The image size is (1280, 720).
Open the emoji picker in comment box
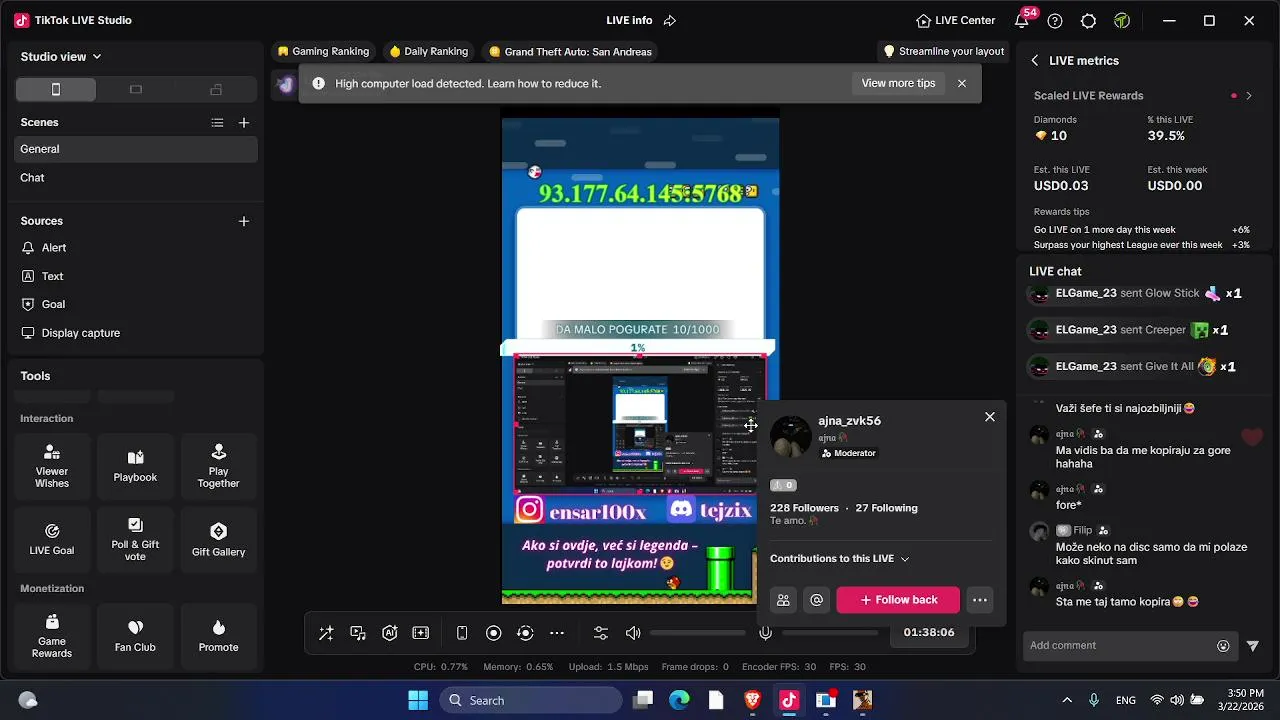point(1223,646)
